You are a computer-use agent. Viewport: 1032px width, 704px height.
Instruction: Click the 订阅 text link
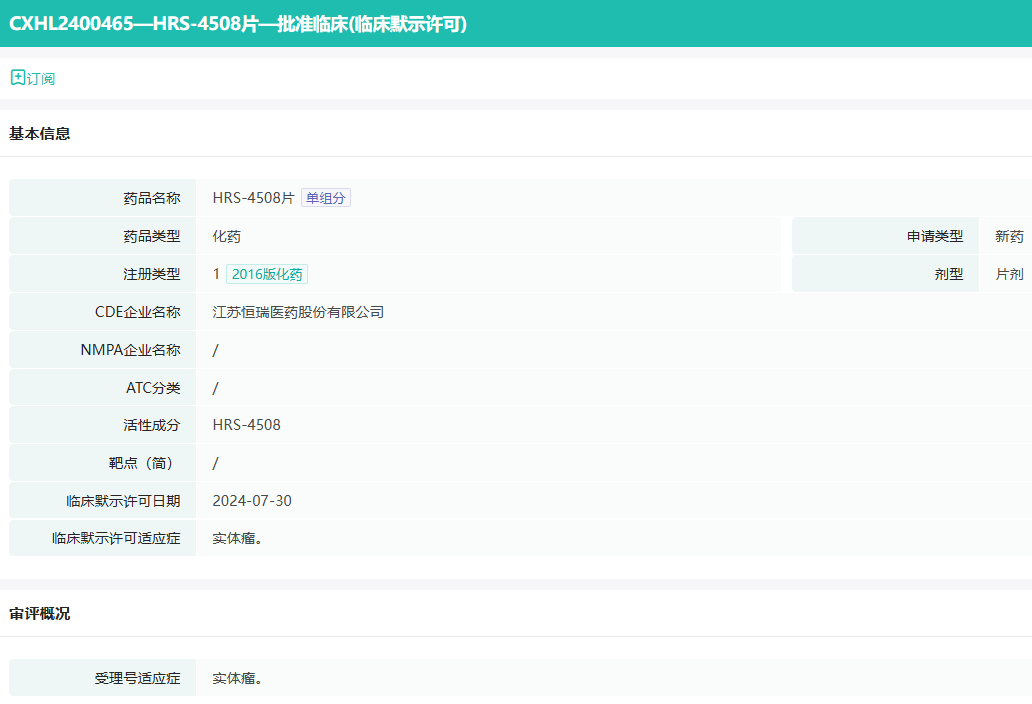[41, 79]
